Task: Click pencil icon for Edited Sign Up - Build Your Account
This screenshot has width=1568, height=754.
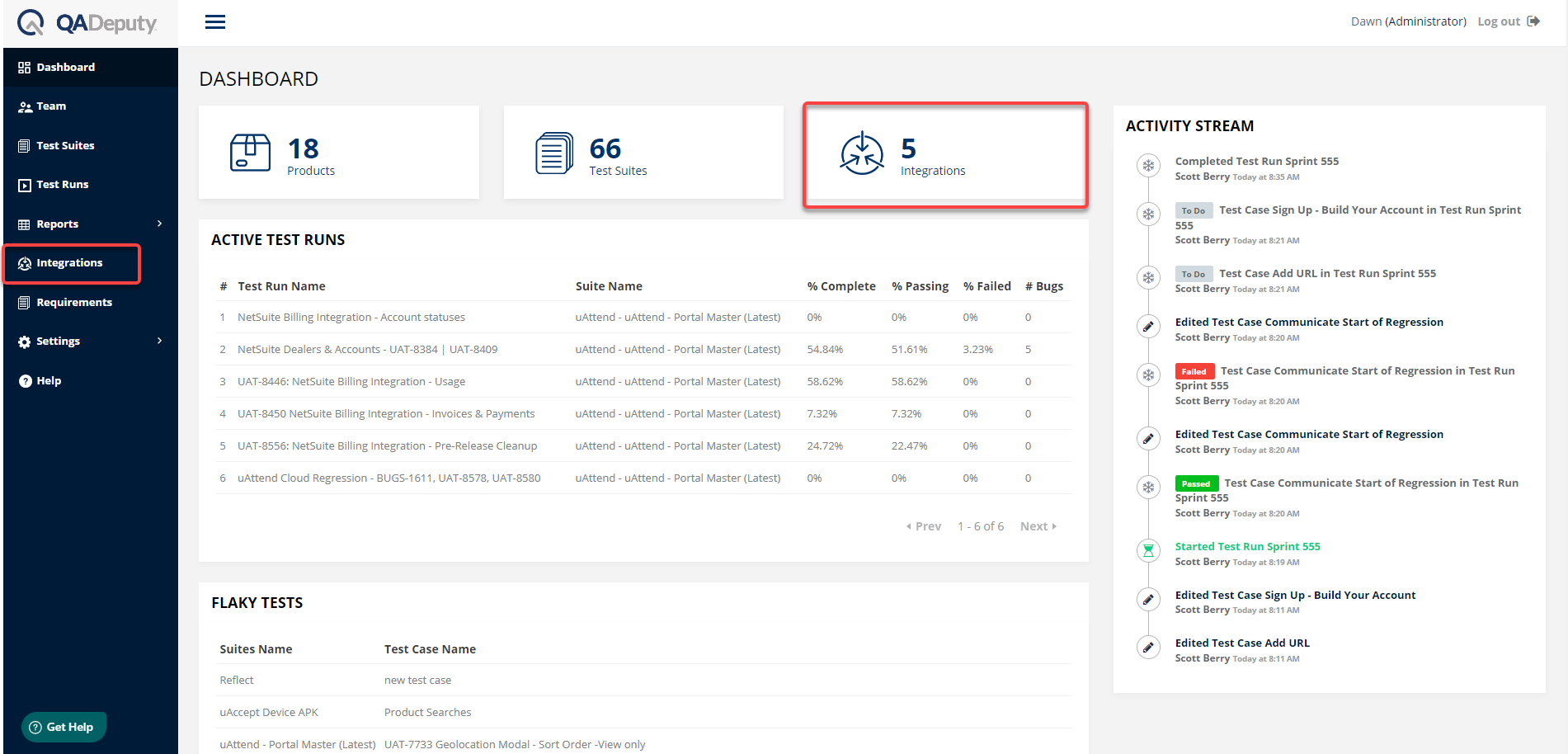Action: point(1148,599)
